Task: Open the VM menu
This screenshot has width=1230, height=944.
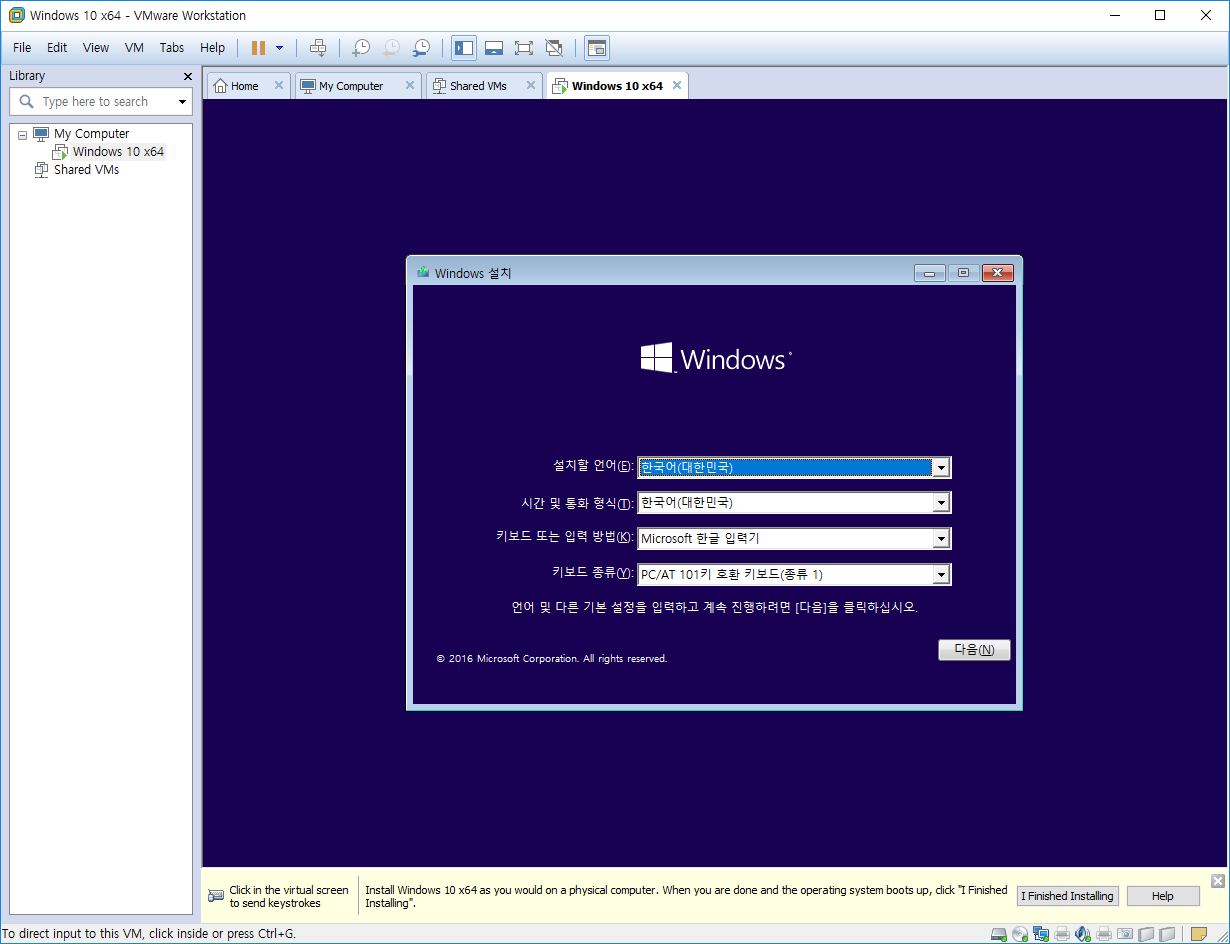Action: tap(134, 47)
